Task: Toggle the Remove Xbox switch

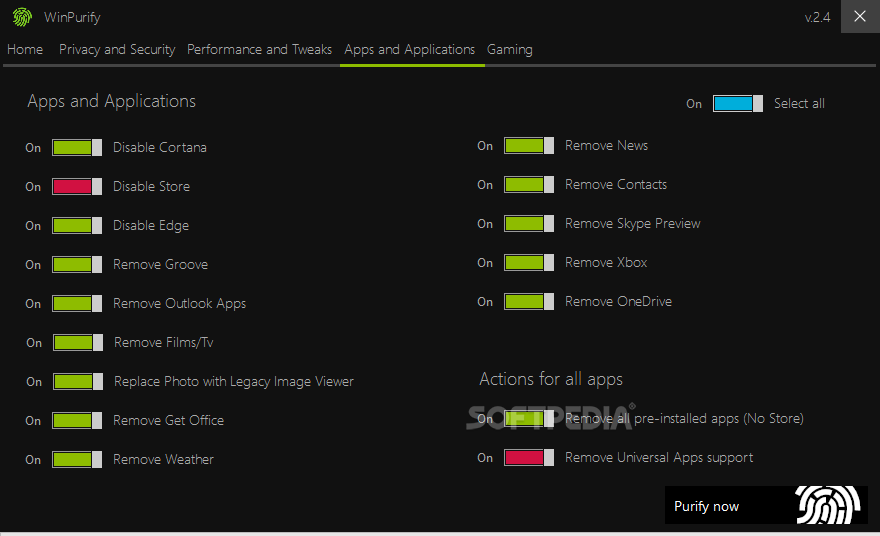Action: [529, 263]
